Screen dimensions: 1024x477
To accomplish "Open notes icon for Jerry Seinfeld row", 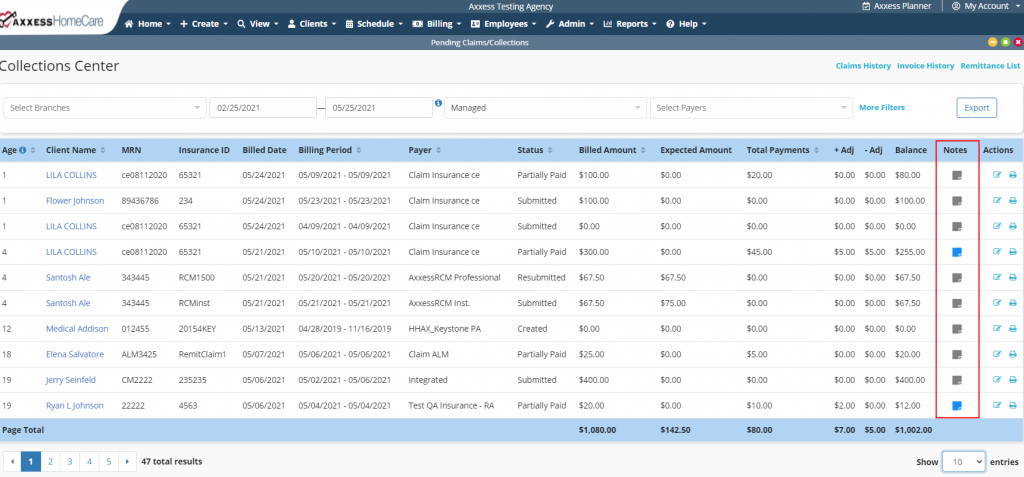I will point(957,380).
